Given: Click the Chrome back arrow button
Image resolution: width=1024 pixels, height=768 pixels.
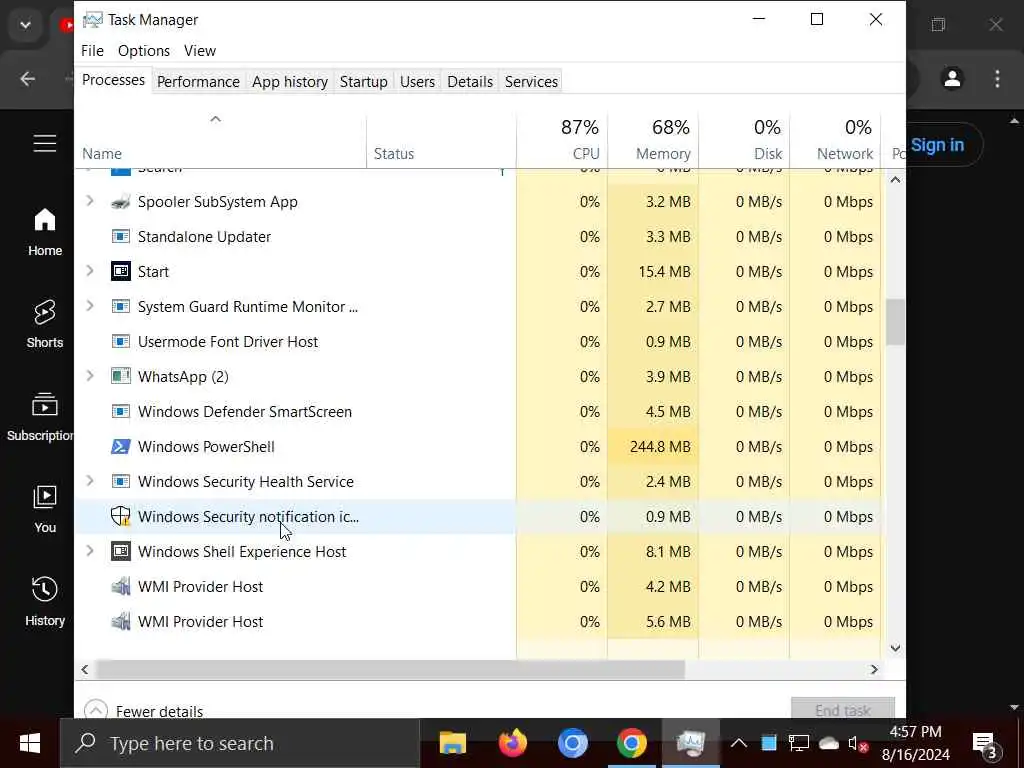Looking at the screenshot, I should click(27, 79).
